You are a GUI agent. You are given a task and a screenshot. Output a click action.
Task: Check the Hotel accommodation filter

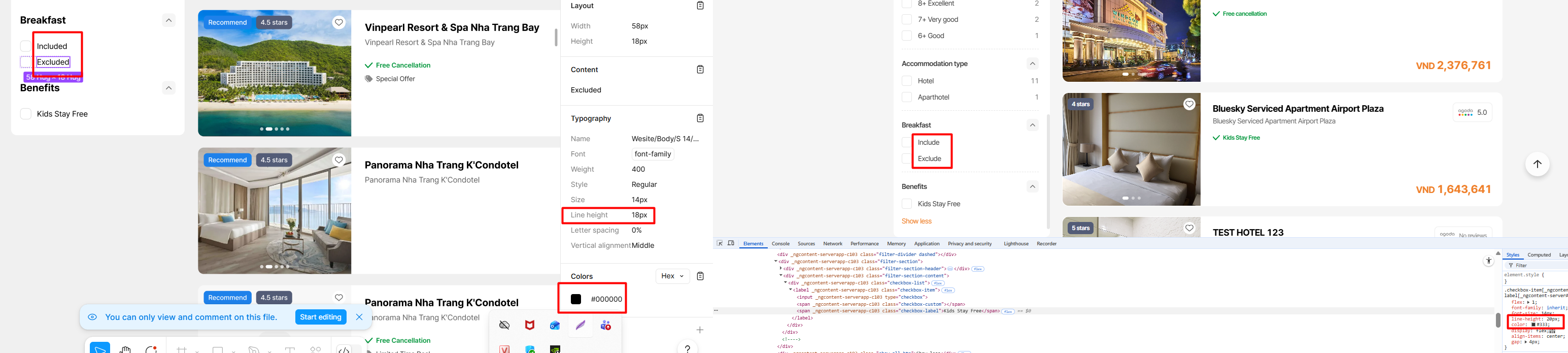tap(906, 81)
